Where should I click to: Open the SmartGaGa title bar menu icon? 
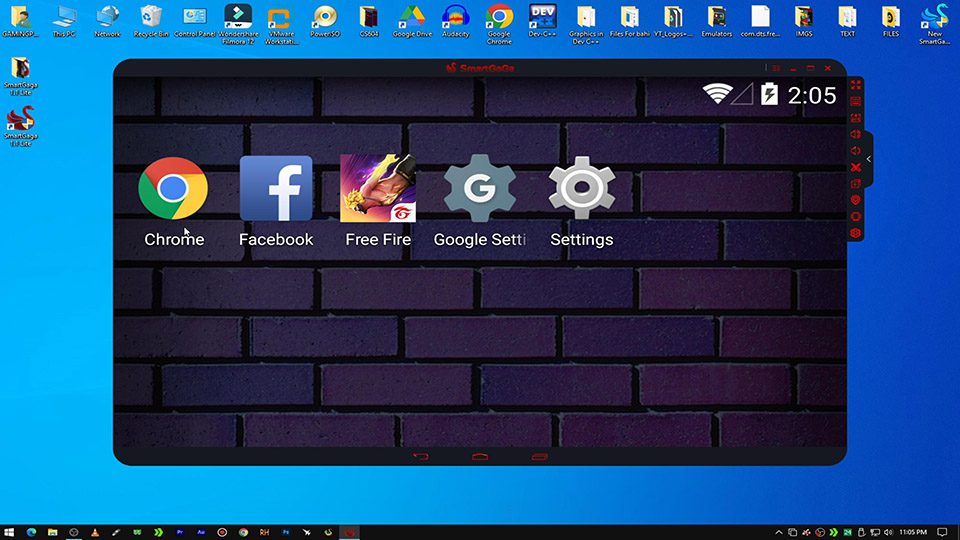click(776, 68)
